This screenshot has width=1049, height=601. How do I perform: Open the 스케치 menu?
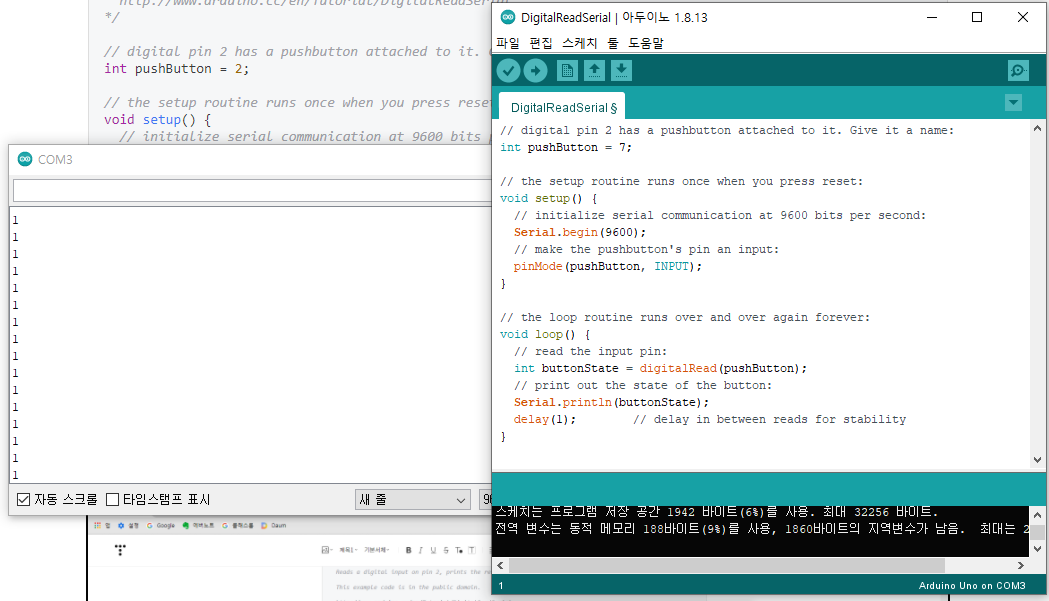pyautogui.click(x=579, y=43)
